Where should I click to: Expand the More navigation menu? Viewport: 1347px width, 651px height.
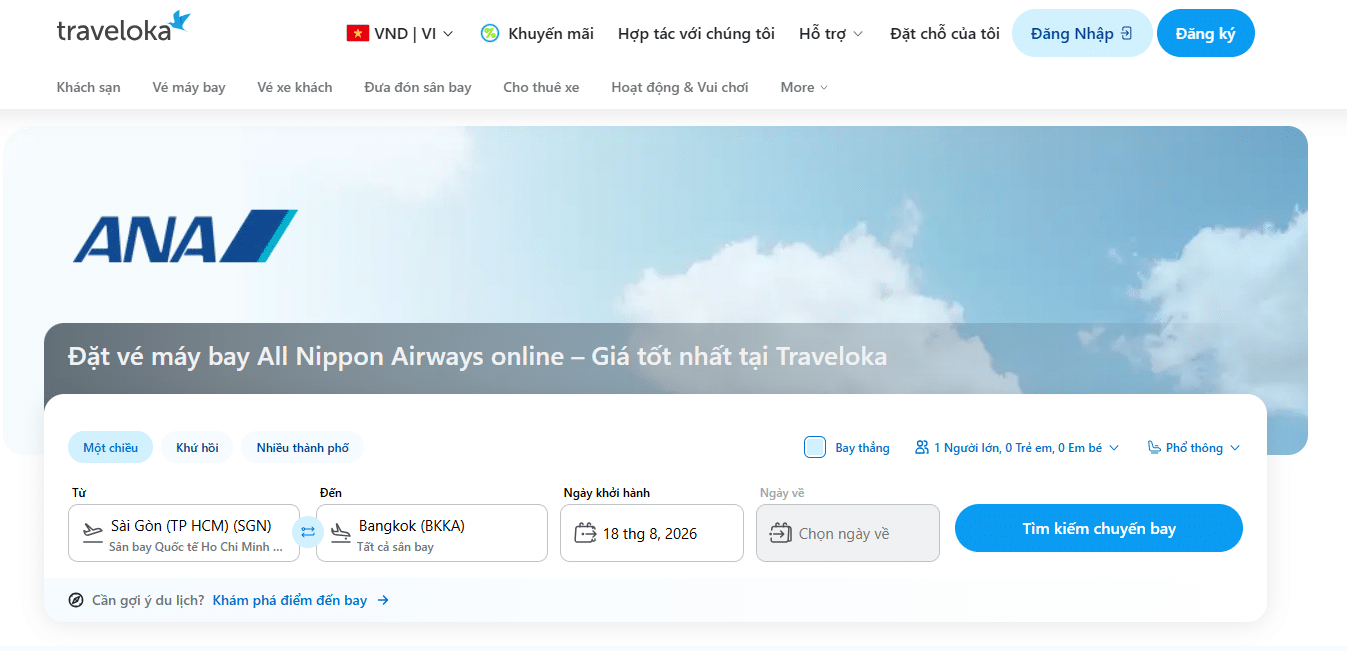pyautogui.click(x=804, y=87)
